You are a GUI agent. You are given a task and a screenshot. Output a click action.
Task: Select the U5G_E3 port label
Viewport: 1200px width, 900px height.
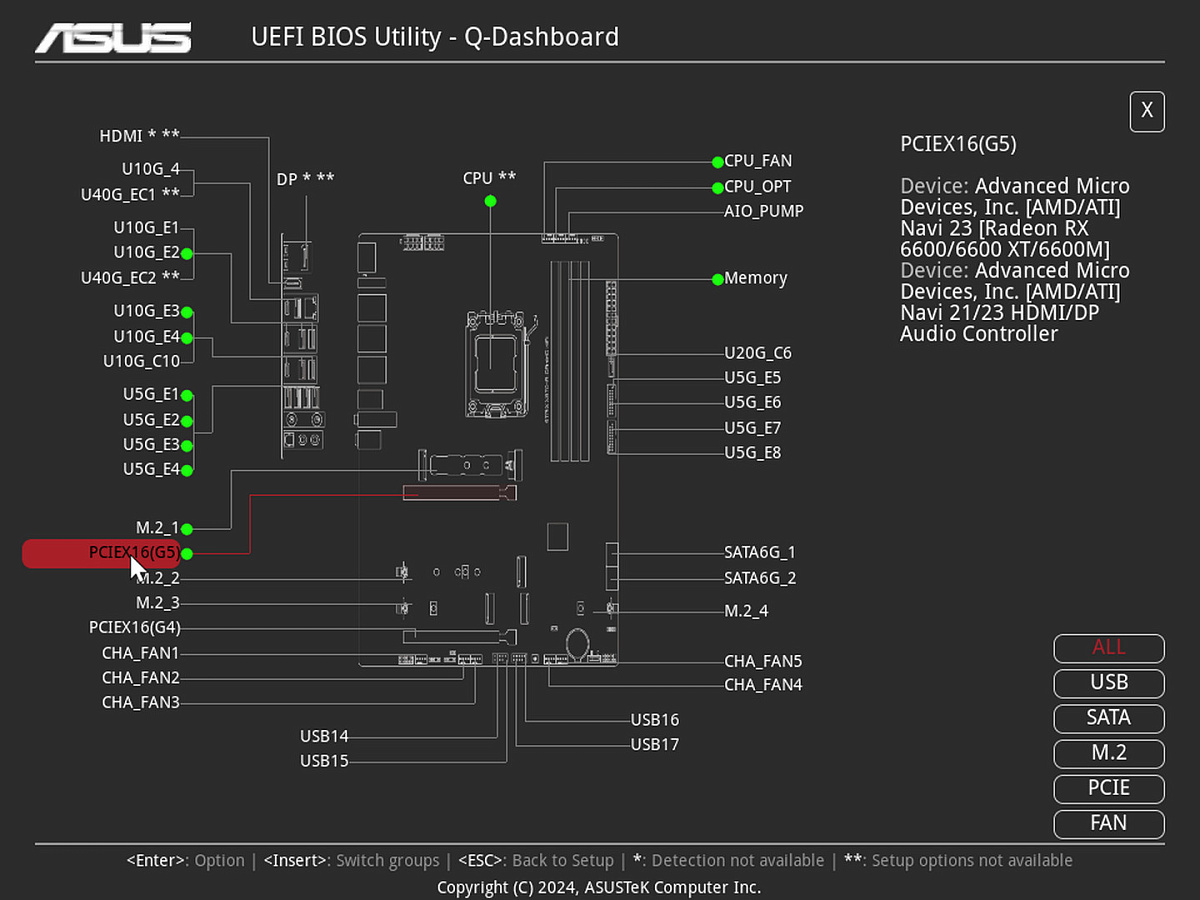151,444
